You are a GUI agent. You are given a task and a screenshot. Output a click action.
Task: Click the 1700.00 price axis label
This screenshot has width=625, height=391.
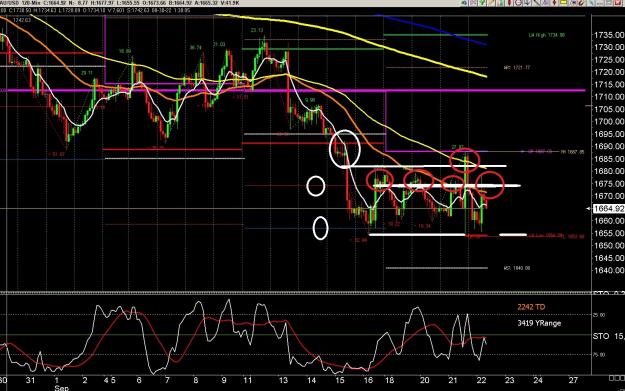tap(609, 122)
